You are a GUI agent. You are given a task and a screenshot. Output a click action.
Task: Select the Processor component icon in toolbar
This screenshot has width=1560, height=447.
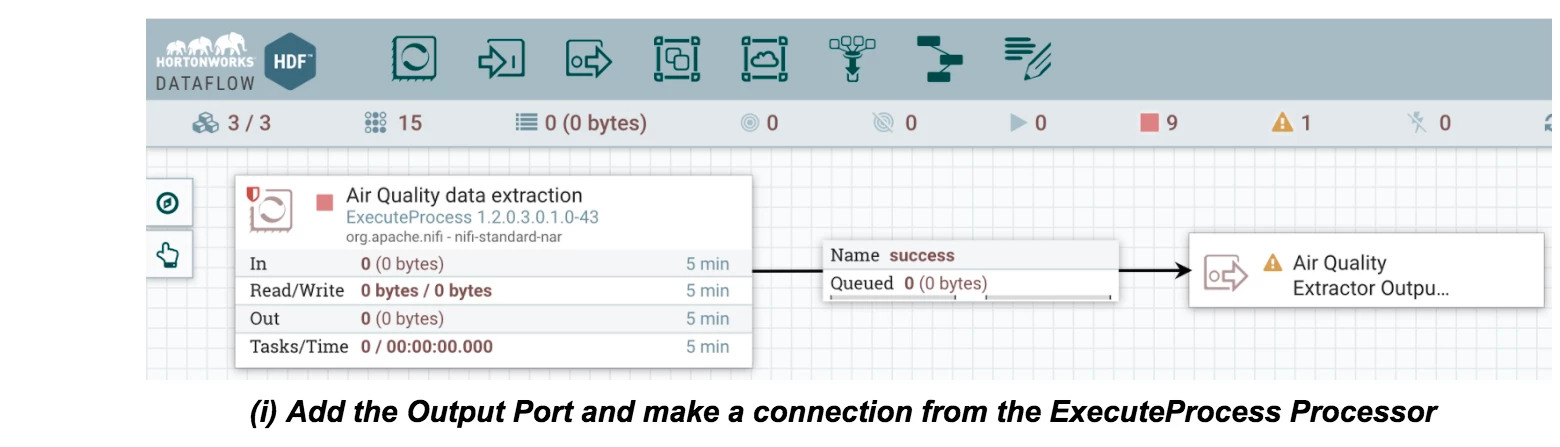(414, 60)
